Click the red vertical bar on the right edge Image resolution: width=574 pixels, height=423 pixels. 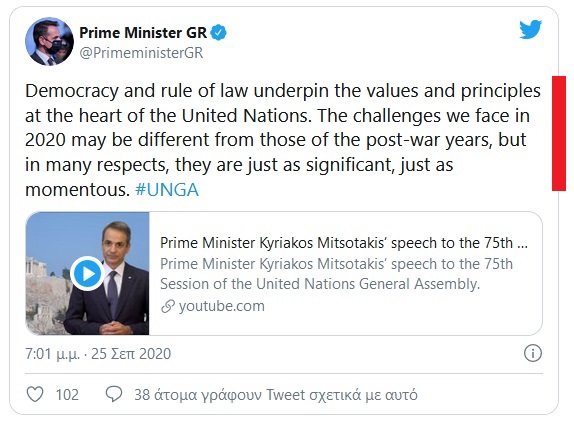click(x=559, y=133)
